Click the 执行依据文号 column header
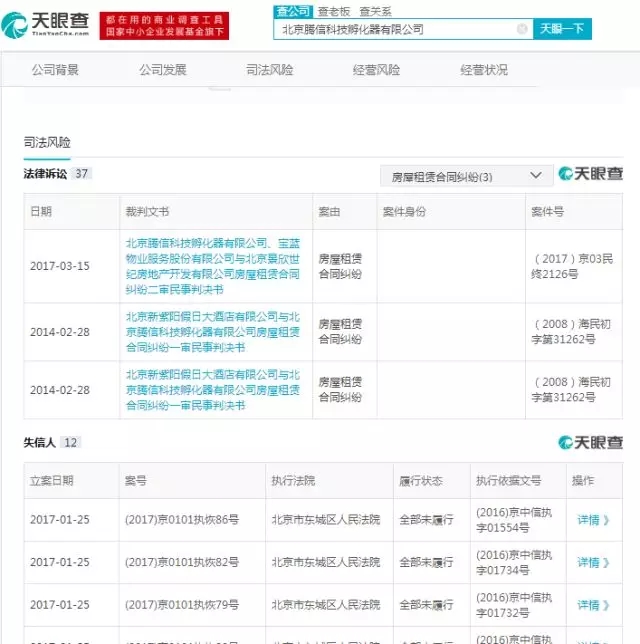 pos(509,480)
